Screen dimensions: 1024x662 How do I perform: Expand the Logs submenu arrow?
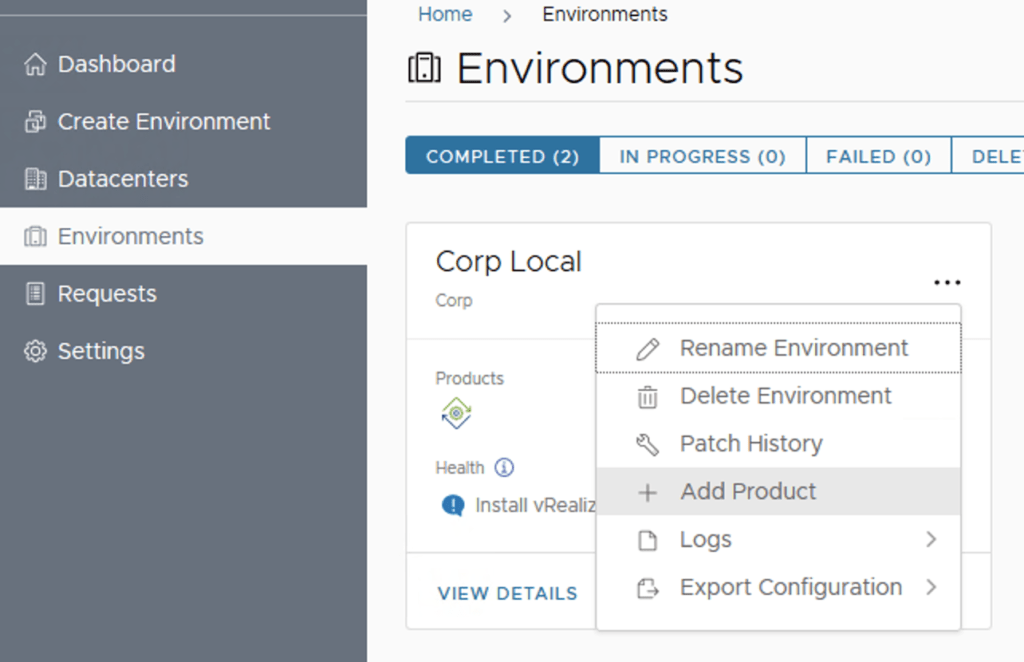coord(931,540)
